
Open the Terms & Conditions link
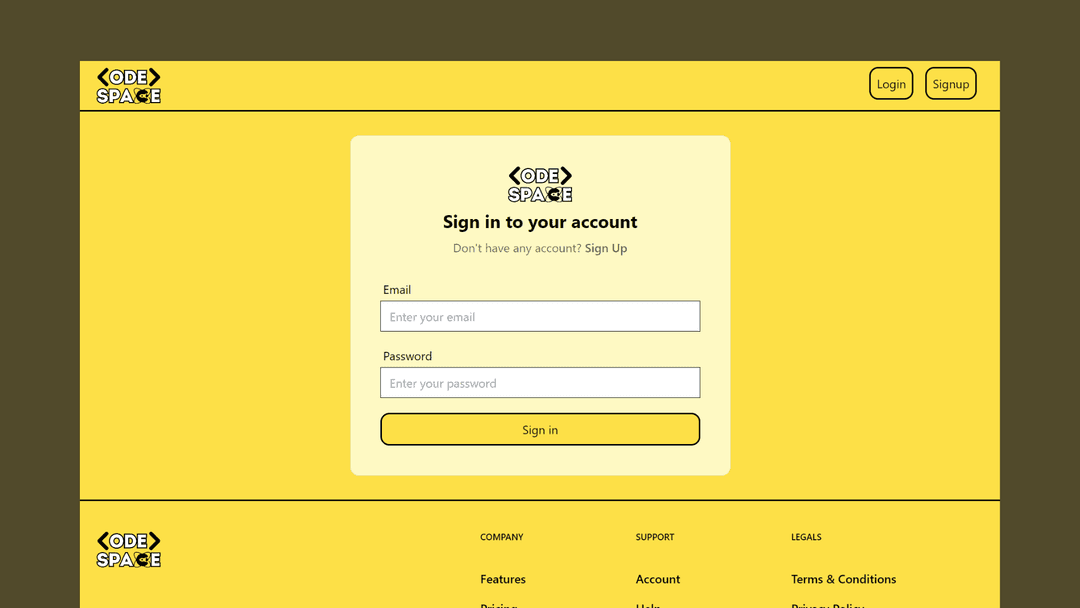843,579
